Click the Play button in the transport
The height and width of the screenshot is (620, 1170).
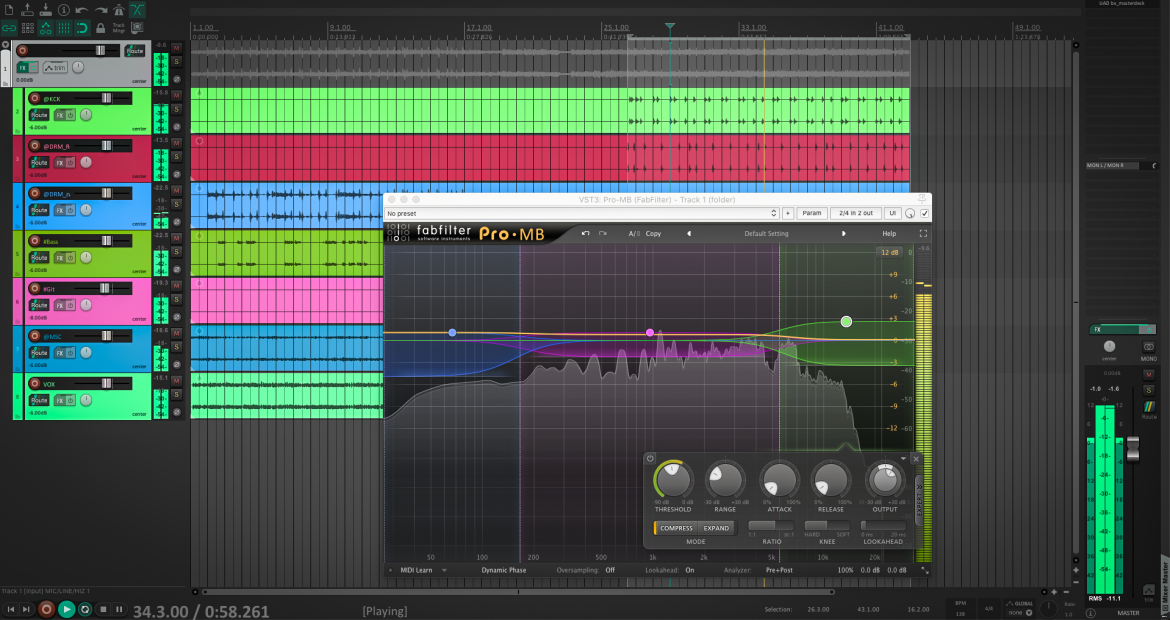tap(66, 610)
